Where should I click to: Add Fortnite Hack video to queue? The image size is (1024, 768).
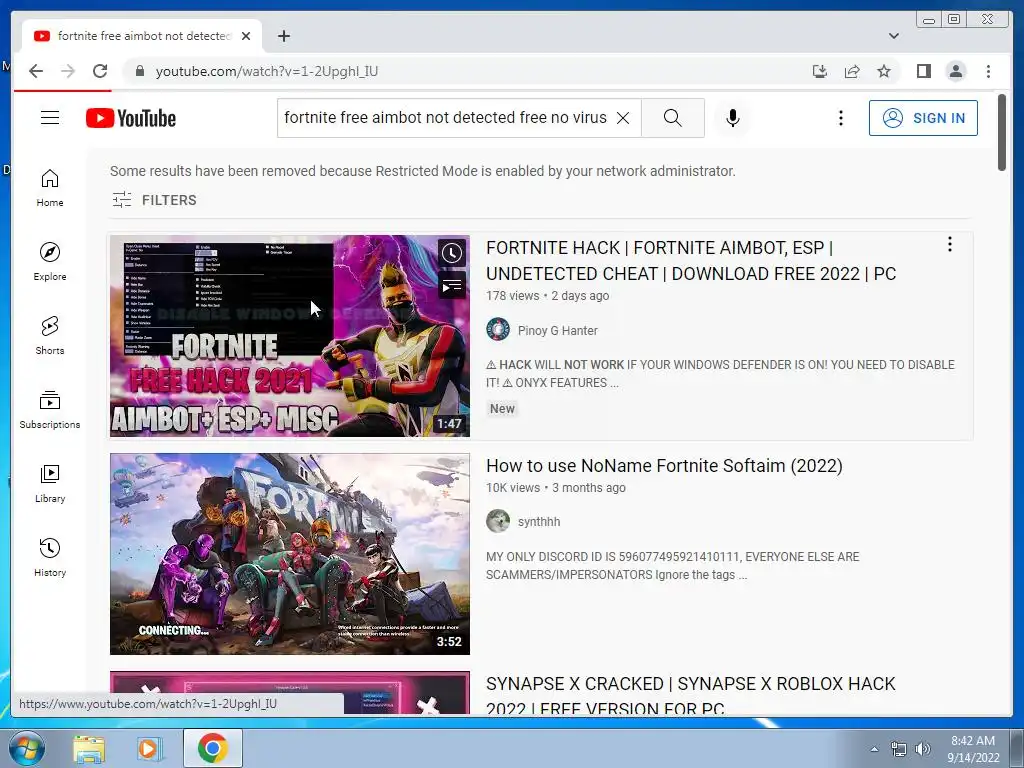[451, 285]
